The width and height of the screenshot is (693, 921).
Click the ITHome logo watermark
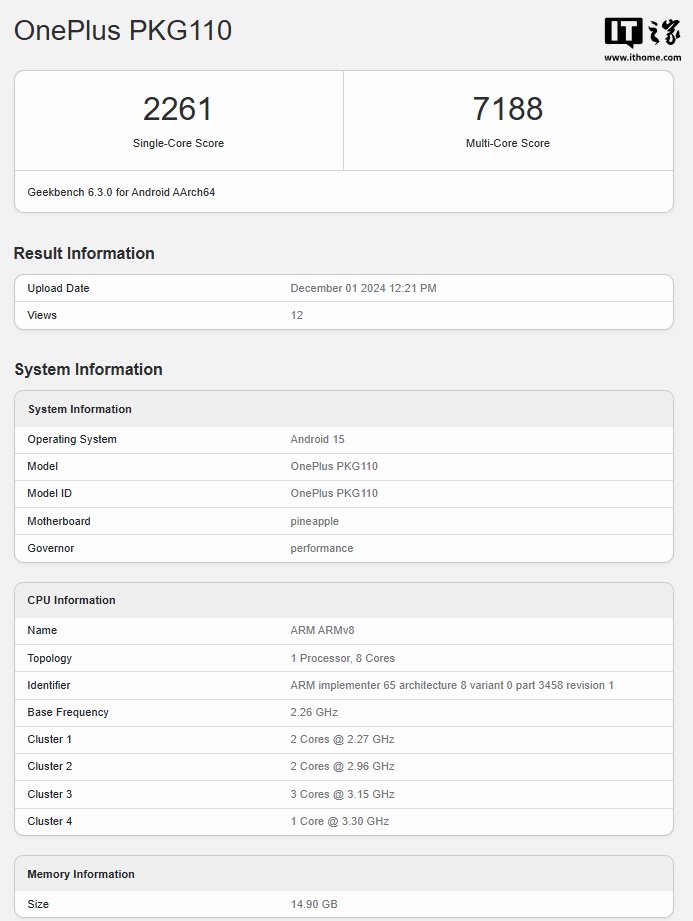pos(642,33)
